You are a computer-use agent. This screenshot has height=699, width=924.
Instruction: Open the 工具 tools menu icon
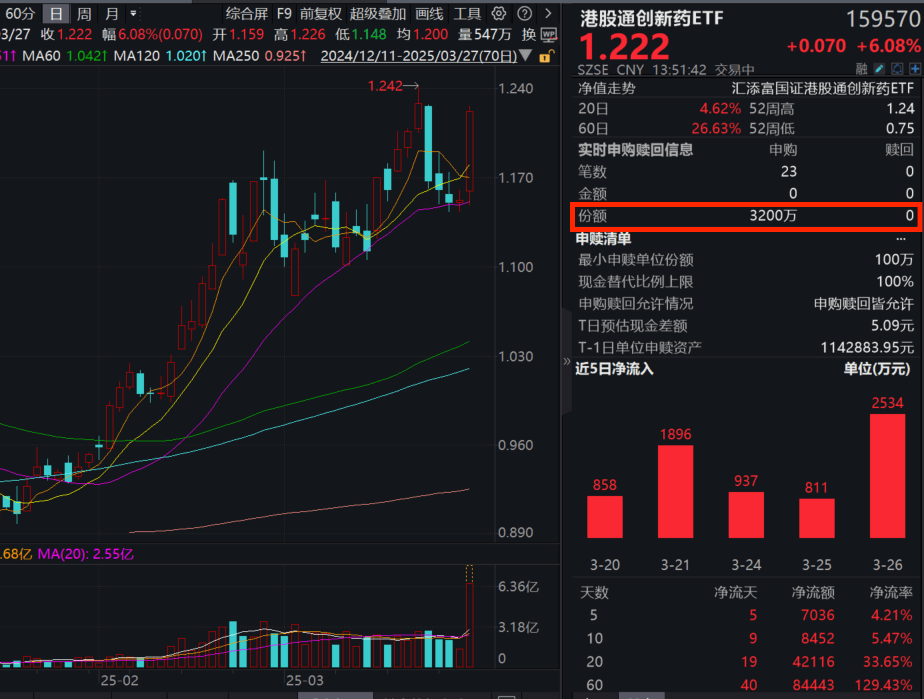(x=467, y=14)
